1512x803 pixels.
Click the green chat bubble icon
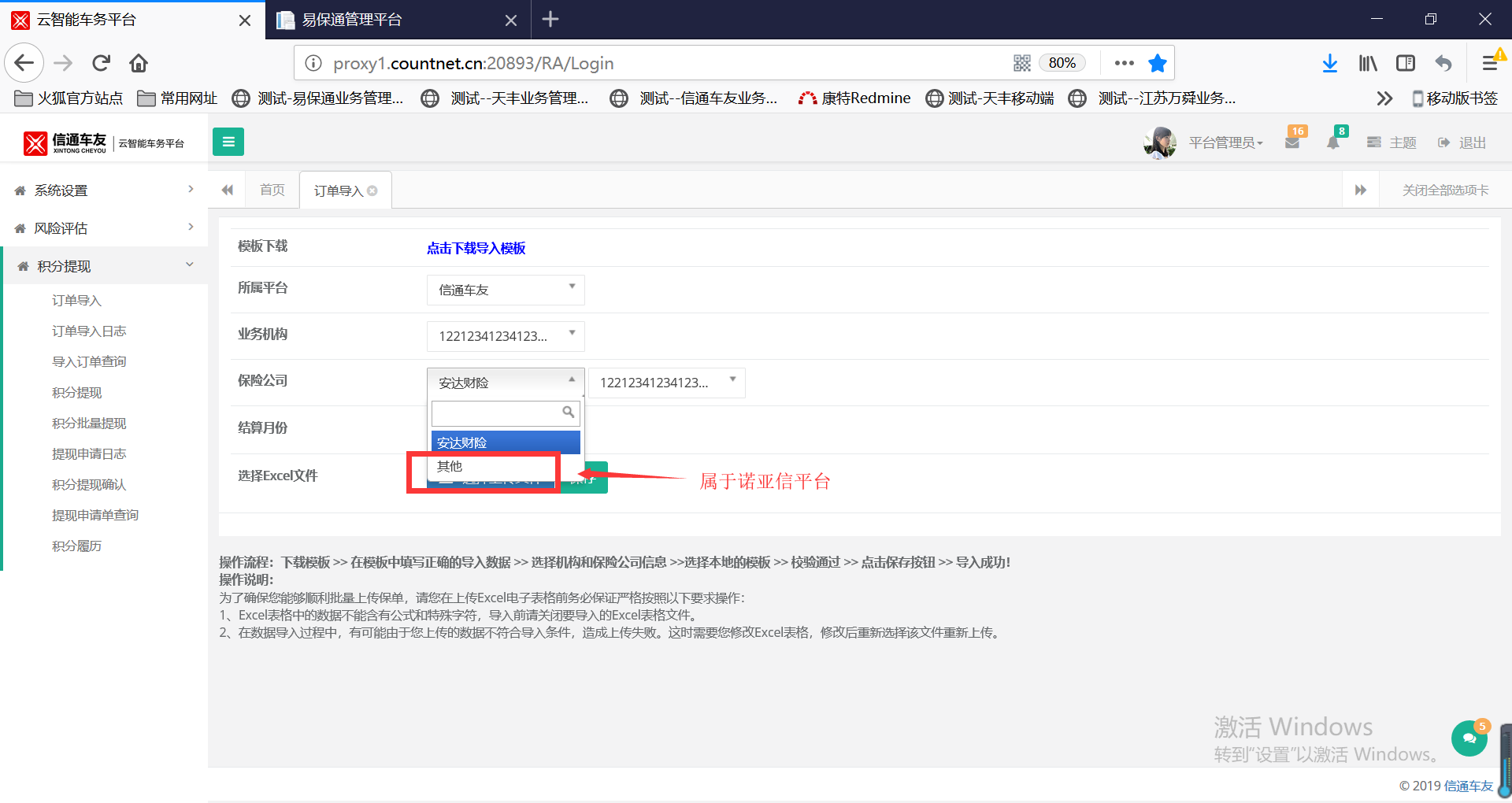pyautogui.click(x=1469, y=738)
